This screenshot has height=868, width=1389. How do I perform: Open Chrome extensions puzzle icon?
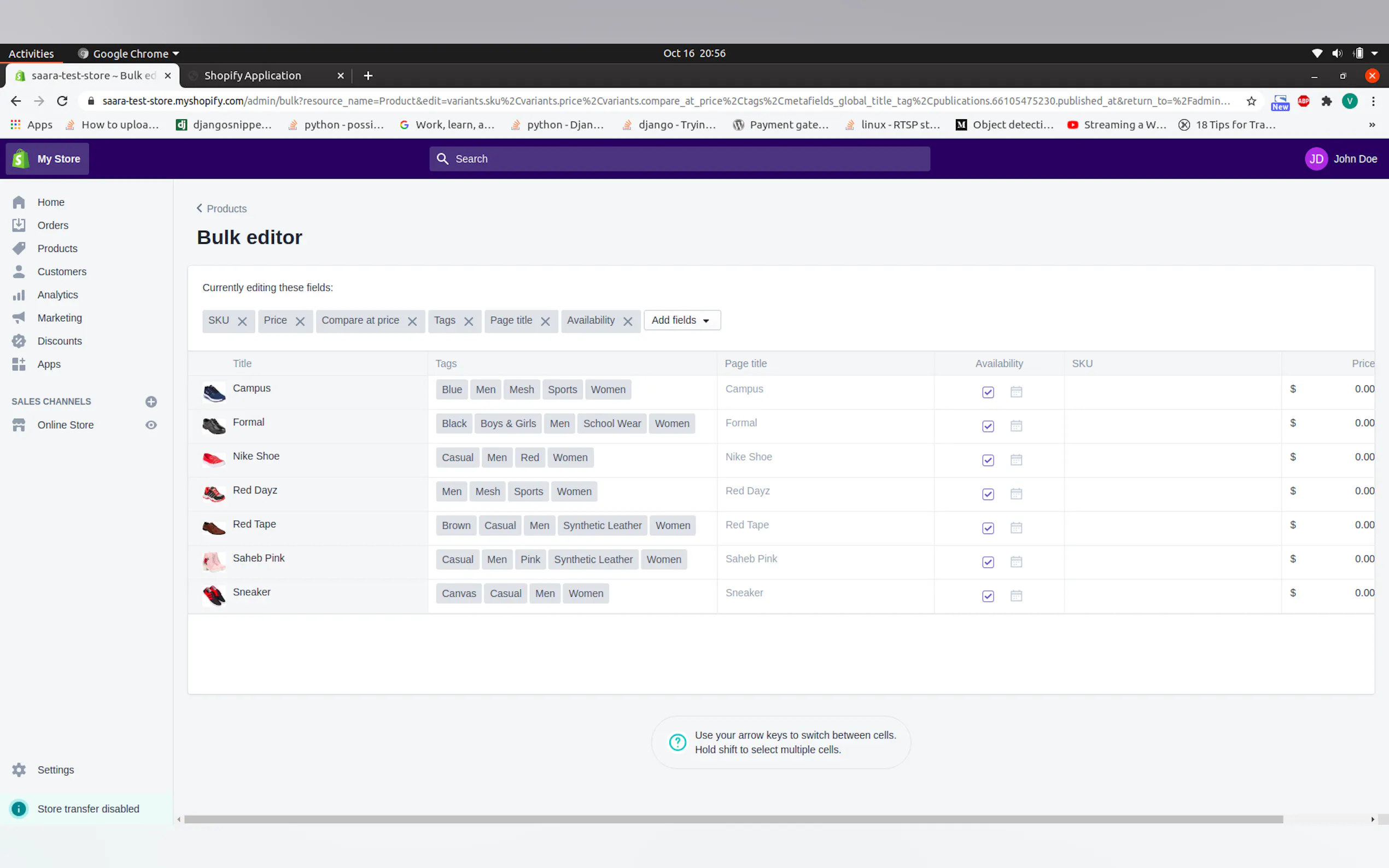1327,101
